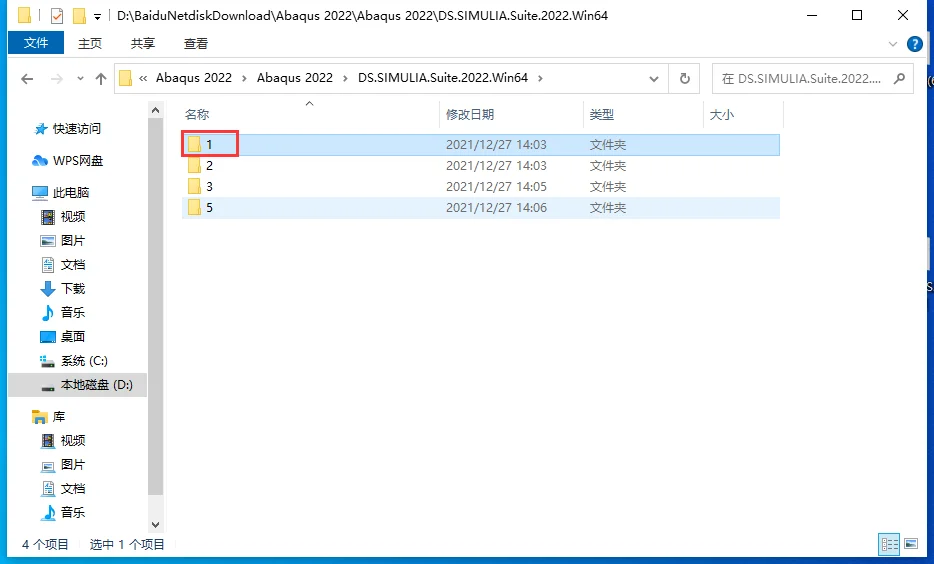Open 视频 under 库
Image resolution: width=934 pixels, height=564 pixels.
pos(73,441)
